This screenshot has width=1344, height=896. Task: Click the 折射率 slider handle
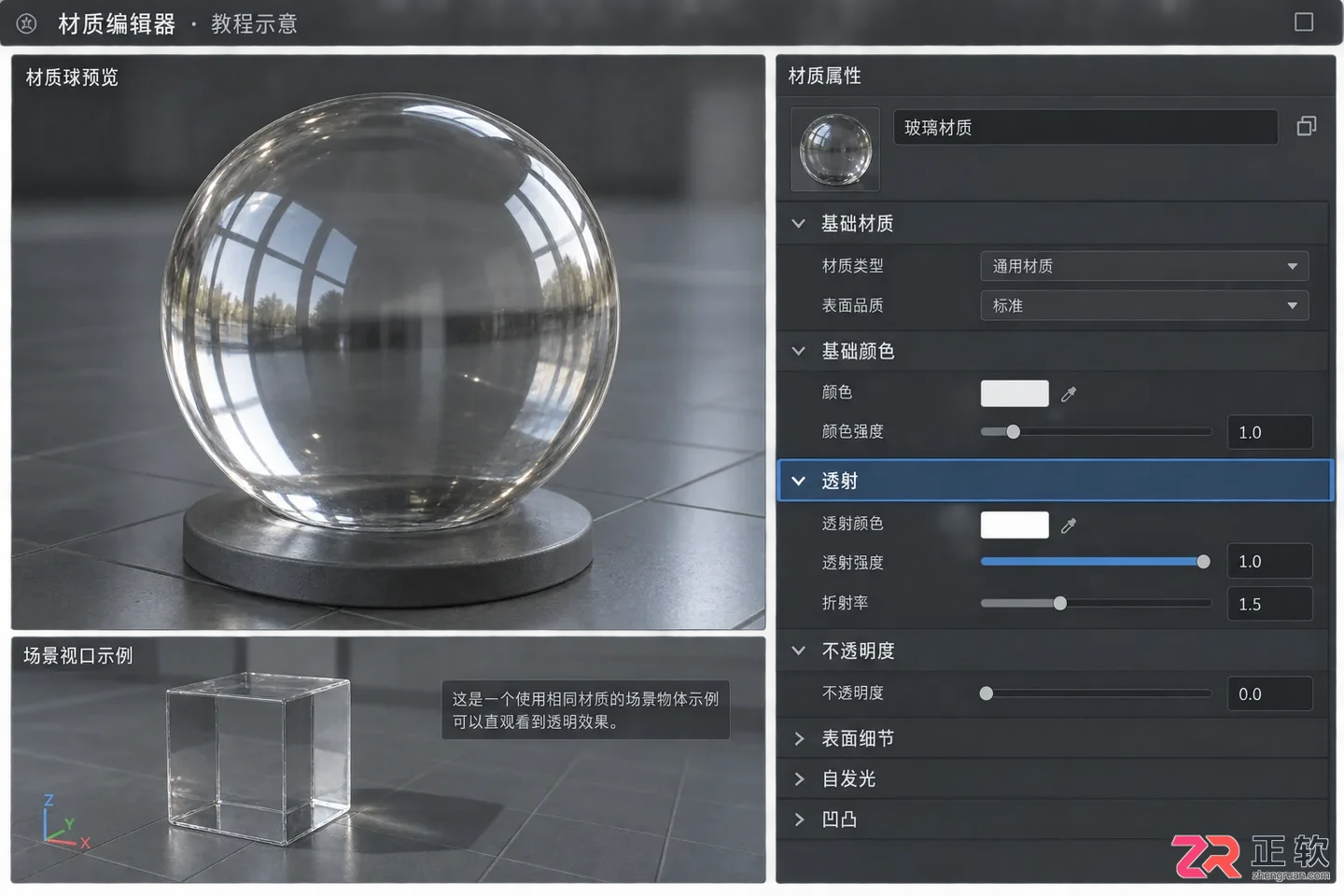click(1059, 604)
